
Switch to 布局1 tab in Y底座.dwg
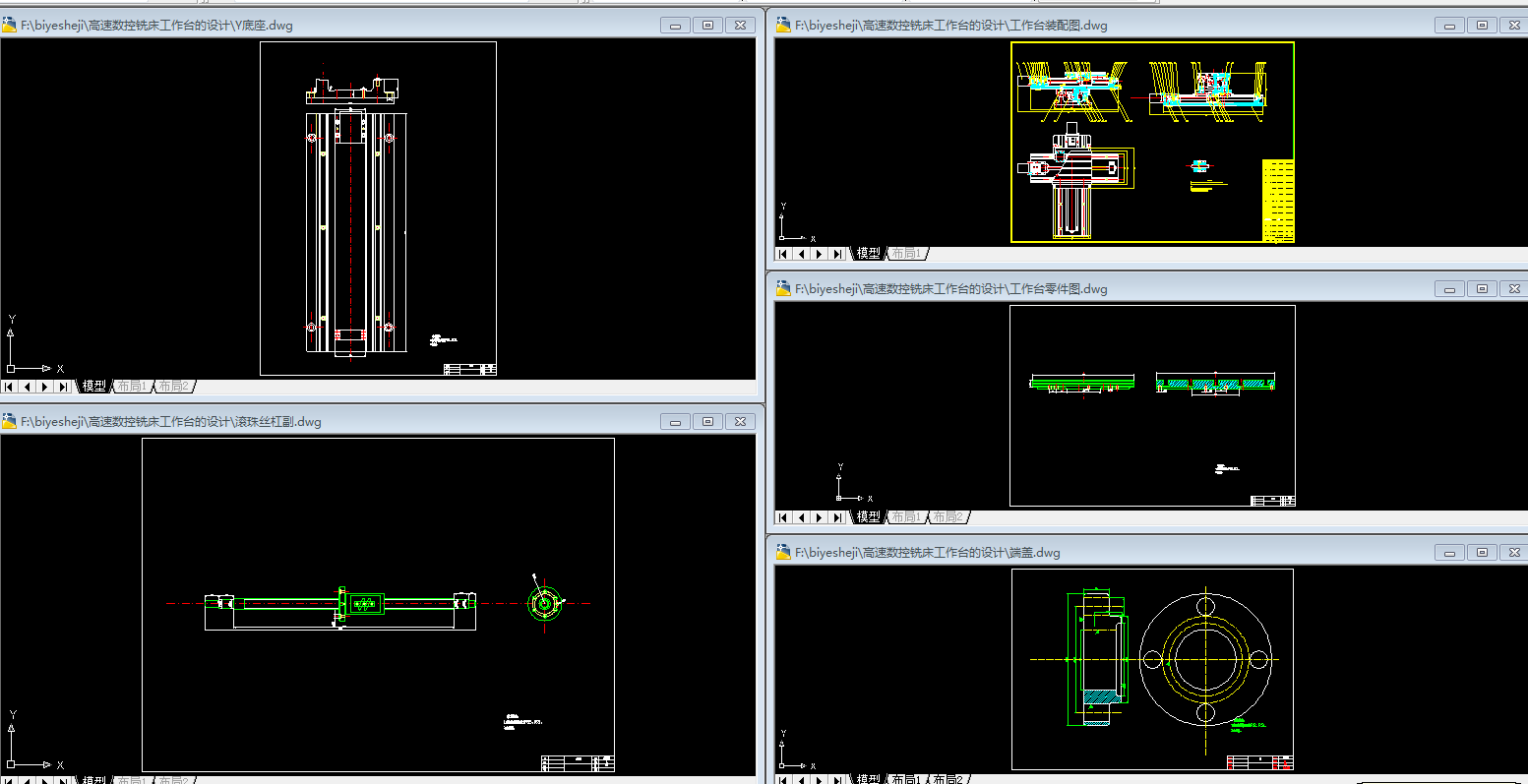[x=132, y=387]
